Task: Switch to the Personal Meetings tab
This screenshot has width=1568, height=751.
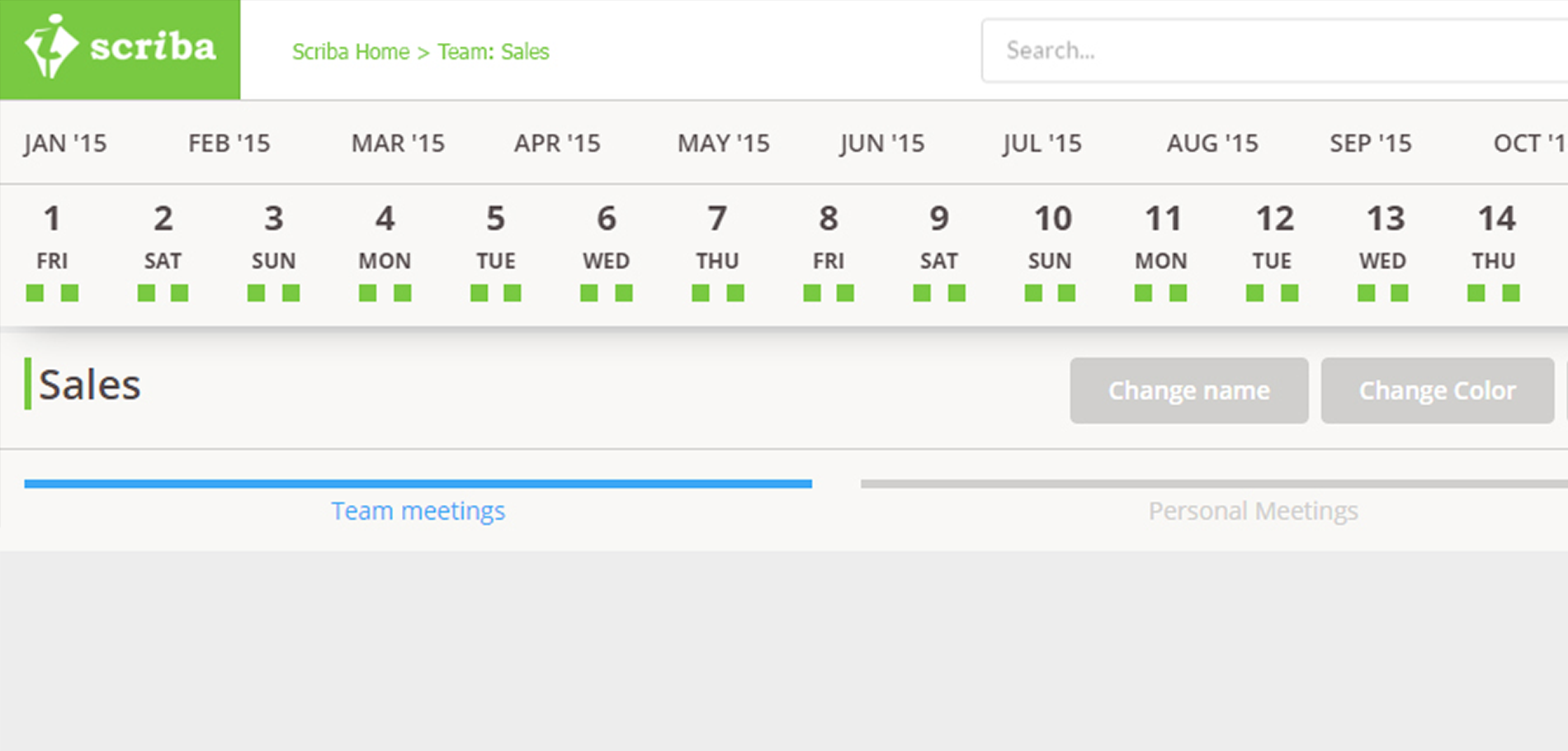Action: 1252,511
